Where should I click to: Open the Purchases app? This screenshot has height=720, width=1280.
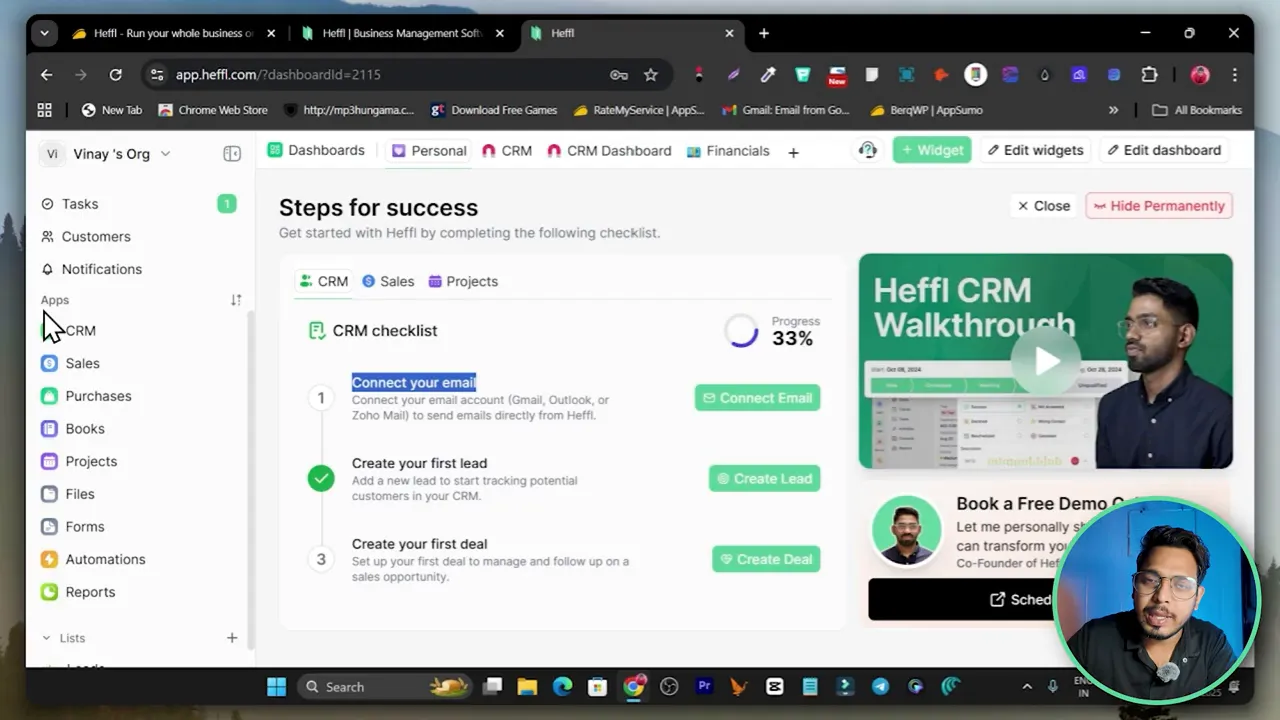pyautogui.click(x=97, y=396)
